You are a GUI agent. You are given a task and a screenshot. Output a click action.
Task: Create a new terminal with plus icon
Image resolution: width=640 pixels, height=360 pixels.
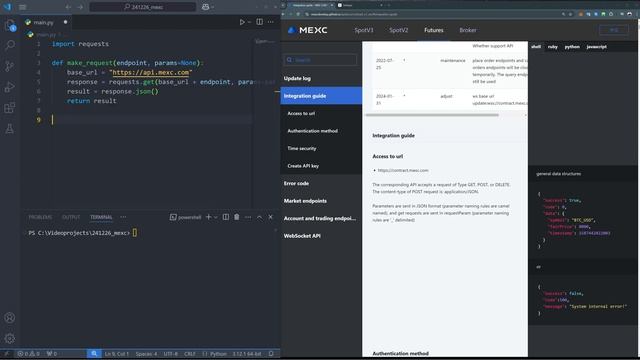[209, 217]
